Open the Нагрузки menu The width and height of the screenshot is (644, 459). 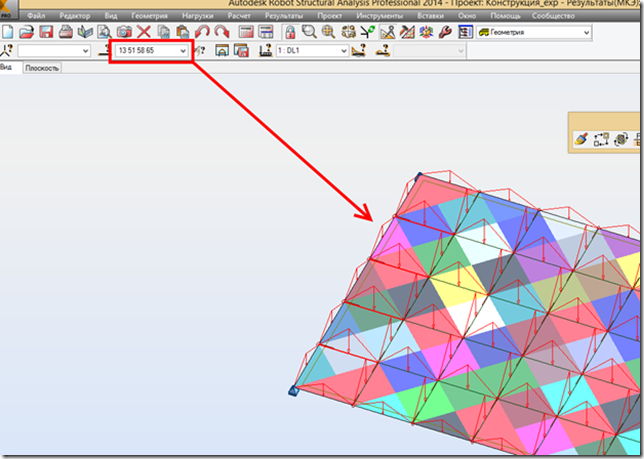[198, 16]
